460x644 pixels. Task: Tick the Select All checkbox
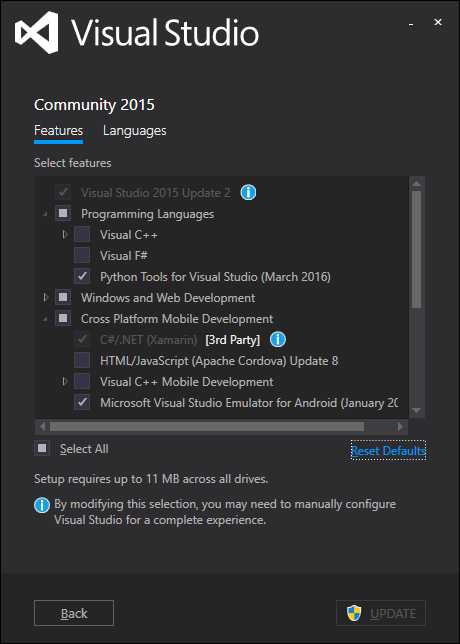click(x=42, y=448)
